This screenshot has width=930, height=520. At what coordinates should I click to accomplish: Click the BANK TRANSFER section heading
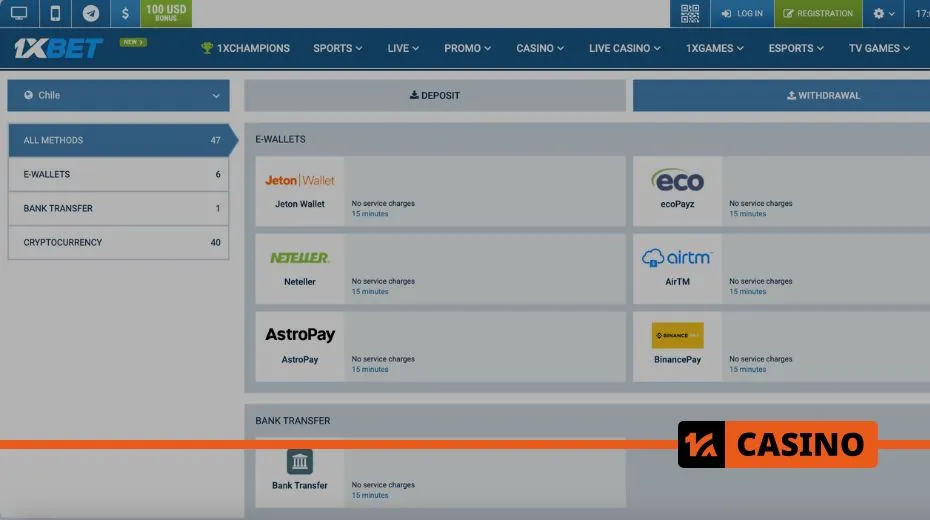pos(292,420)
